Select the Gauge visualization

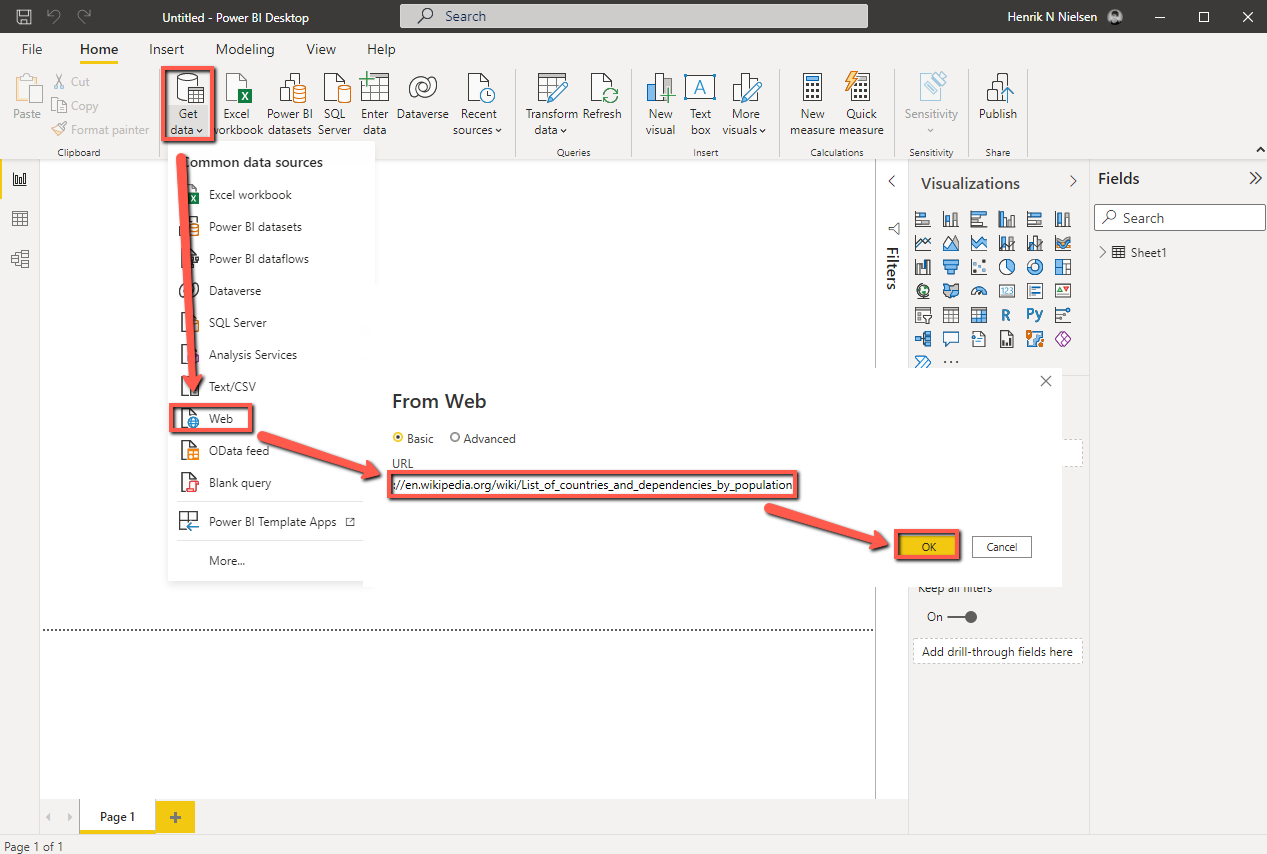[979, 291]
